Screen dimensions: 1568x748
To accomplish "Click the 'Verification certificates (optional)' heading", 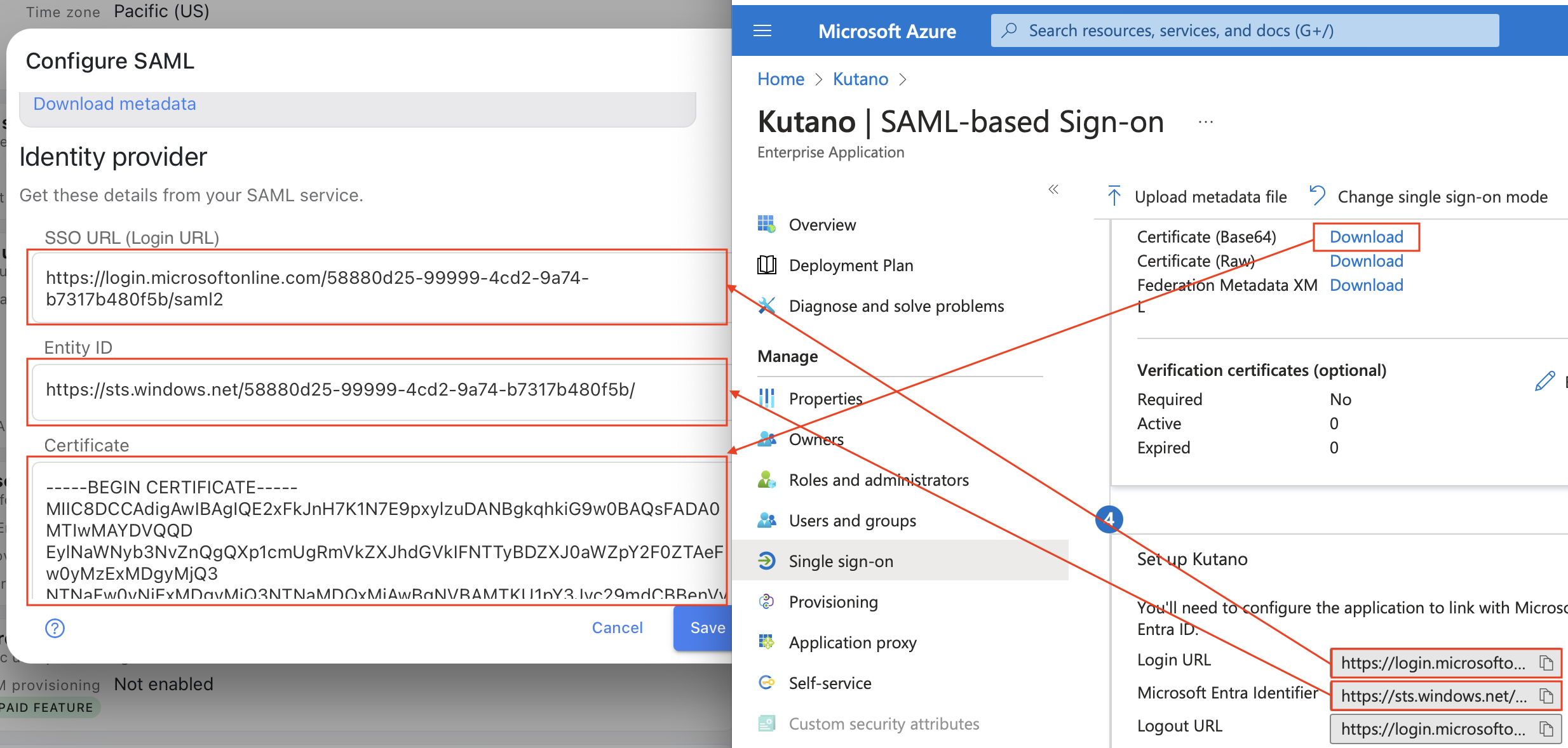I will (1262, 370).
